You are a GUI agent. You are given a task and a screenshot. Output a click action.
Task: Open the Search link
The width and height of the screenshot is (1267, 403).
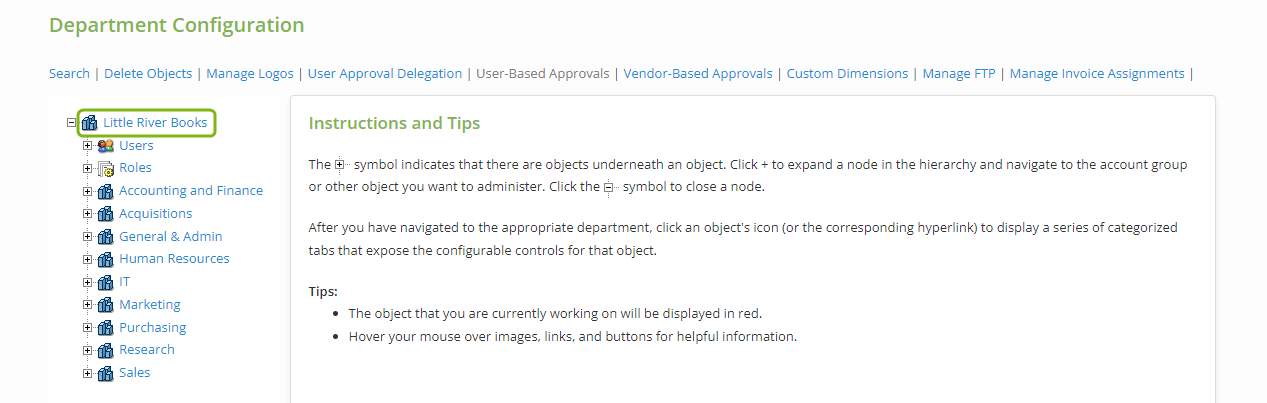tap(69, 73)
